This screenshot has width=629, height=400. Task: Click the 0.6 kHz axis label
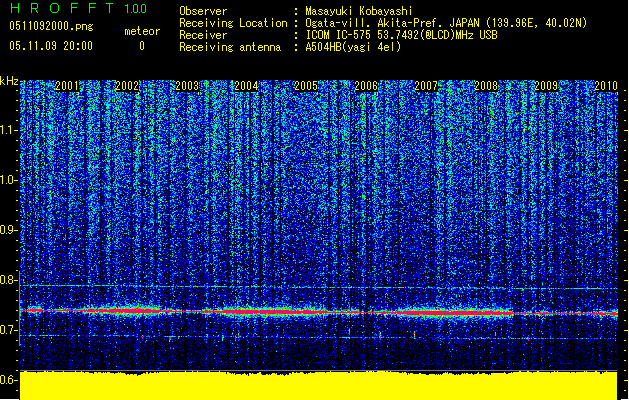click(x=9, y=380)
